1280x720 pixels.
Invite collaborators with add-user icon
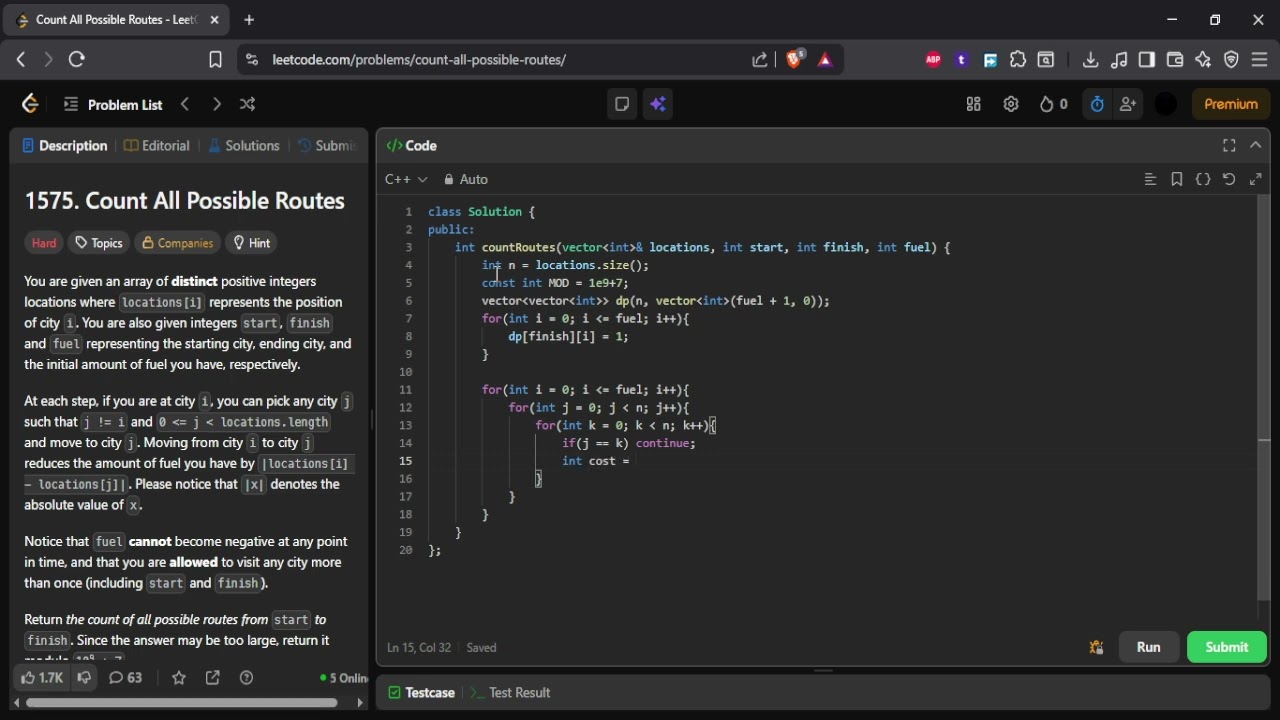1128,104
